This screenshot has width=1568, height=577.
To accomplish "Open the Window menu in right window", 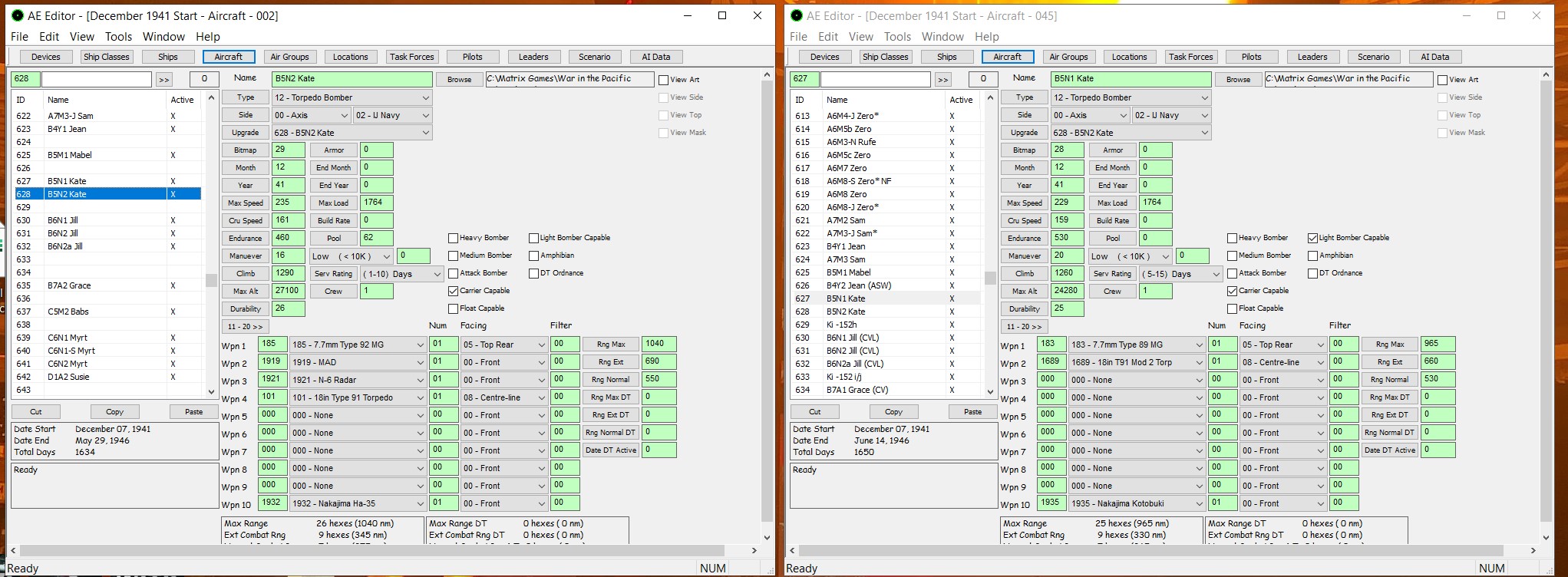I will [942, 36].
